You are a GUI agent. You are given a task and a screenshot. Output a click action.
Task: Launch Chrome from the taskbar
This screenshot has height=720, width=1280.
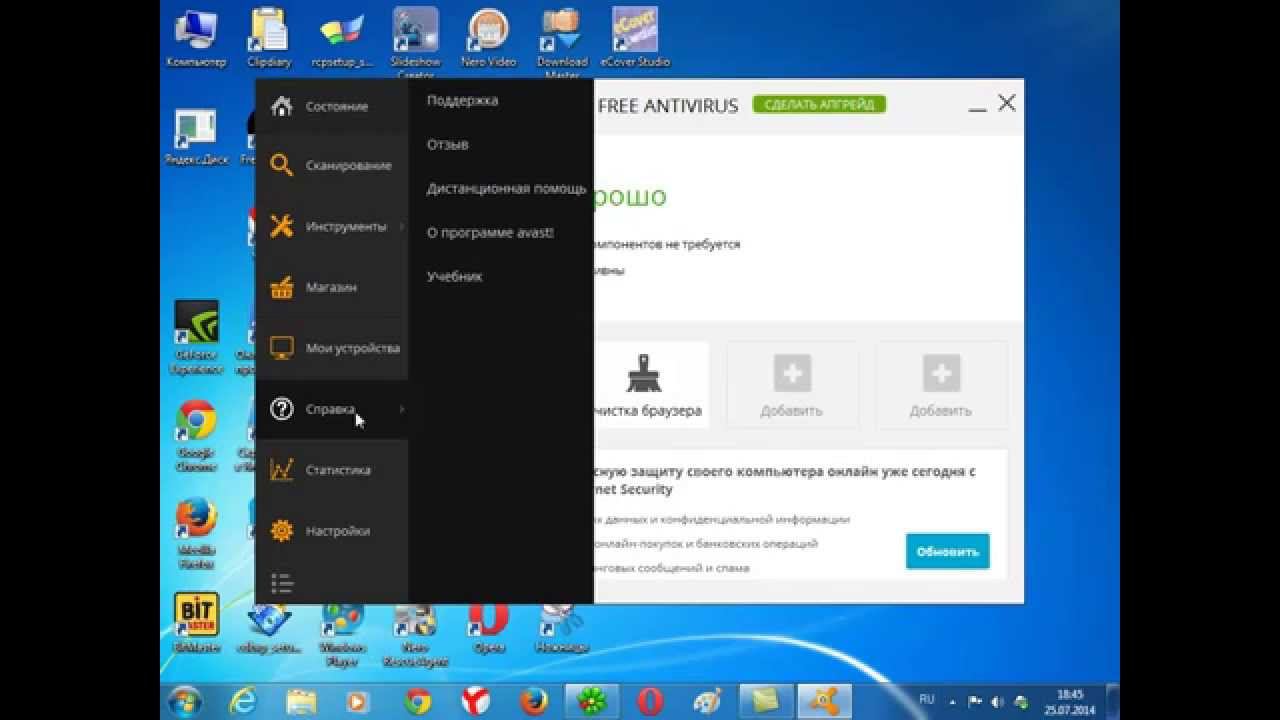pos(418,702)
